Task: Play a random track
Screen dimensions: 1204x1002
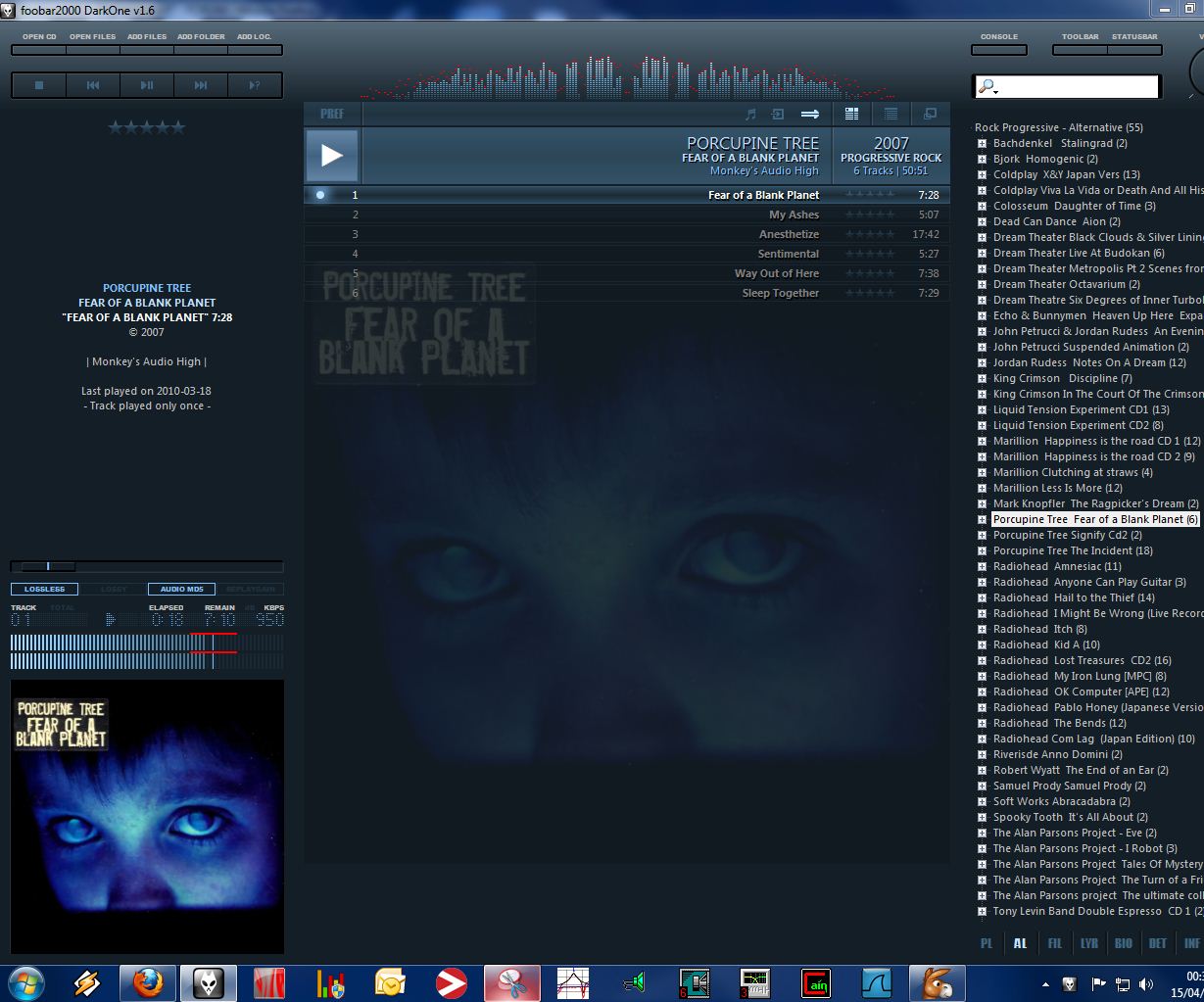Action: [255, 85]
